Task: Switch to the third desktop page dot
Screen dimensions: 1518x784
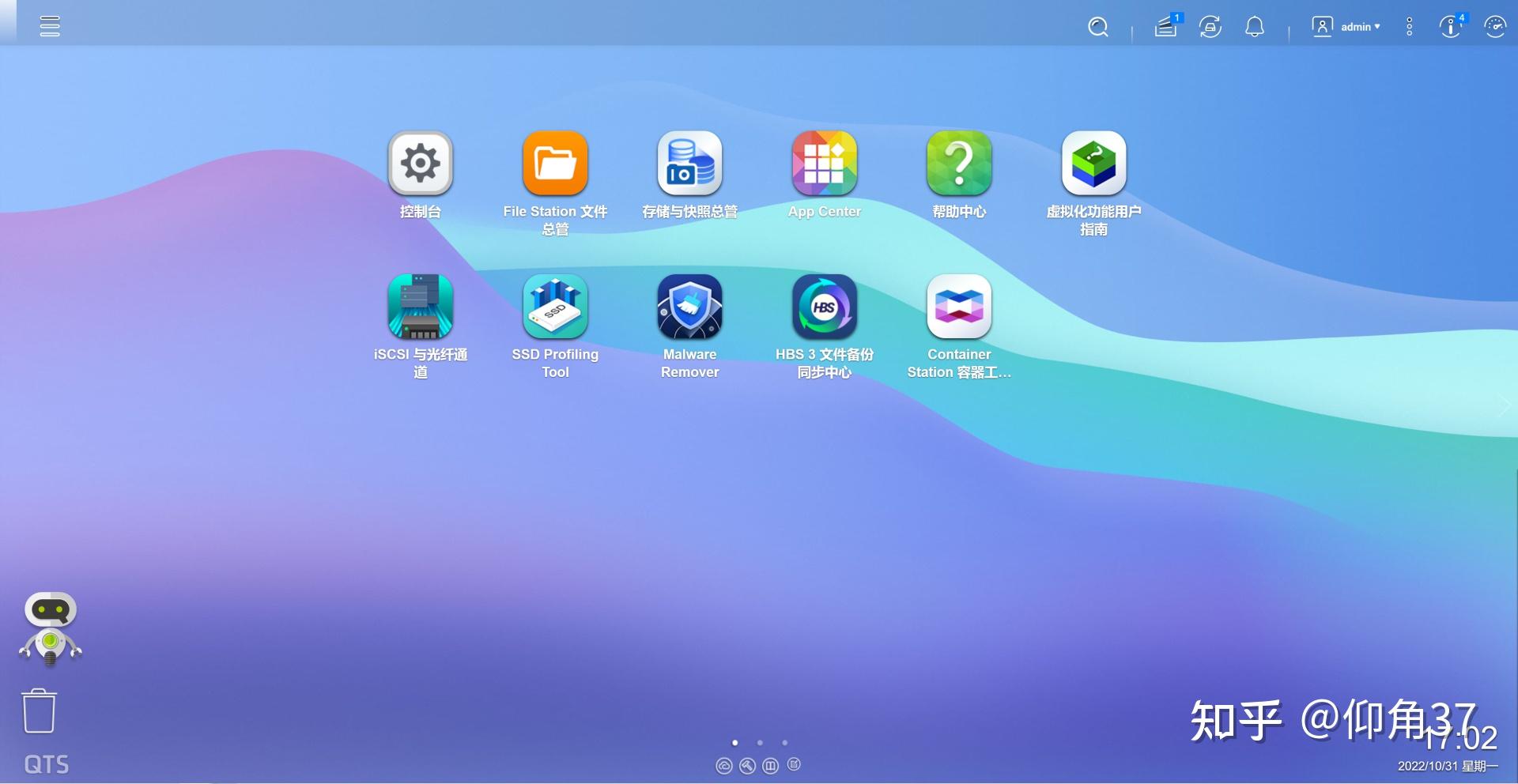Action: [x=784, y=743]
